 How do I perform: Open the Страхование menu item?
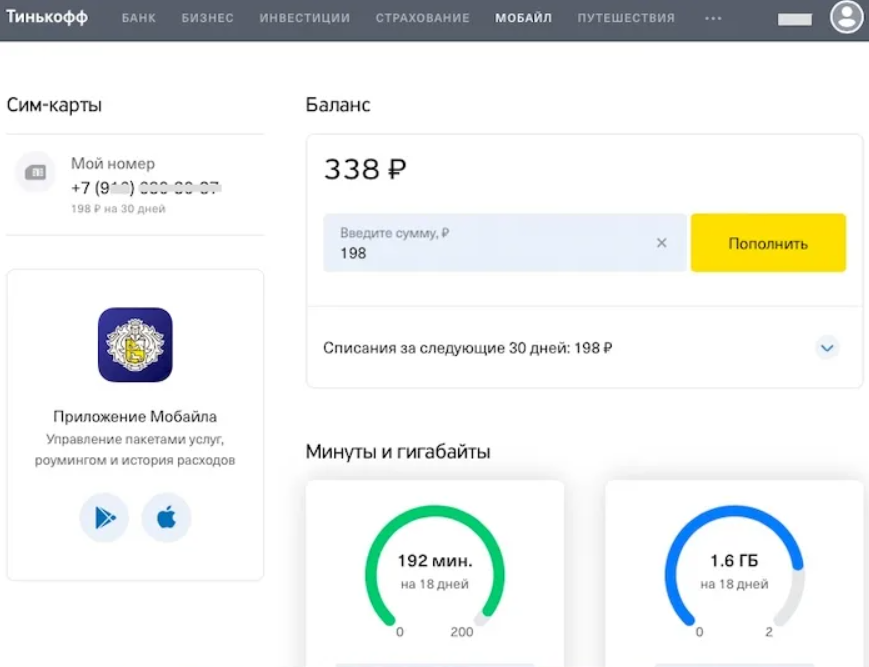(422, 18)
